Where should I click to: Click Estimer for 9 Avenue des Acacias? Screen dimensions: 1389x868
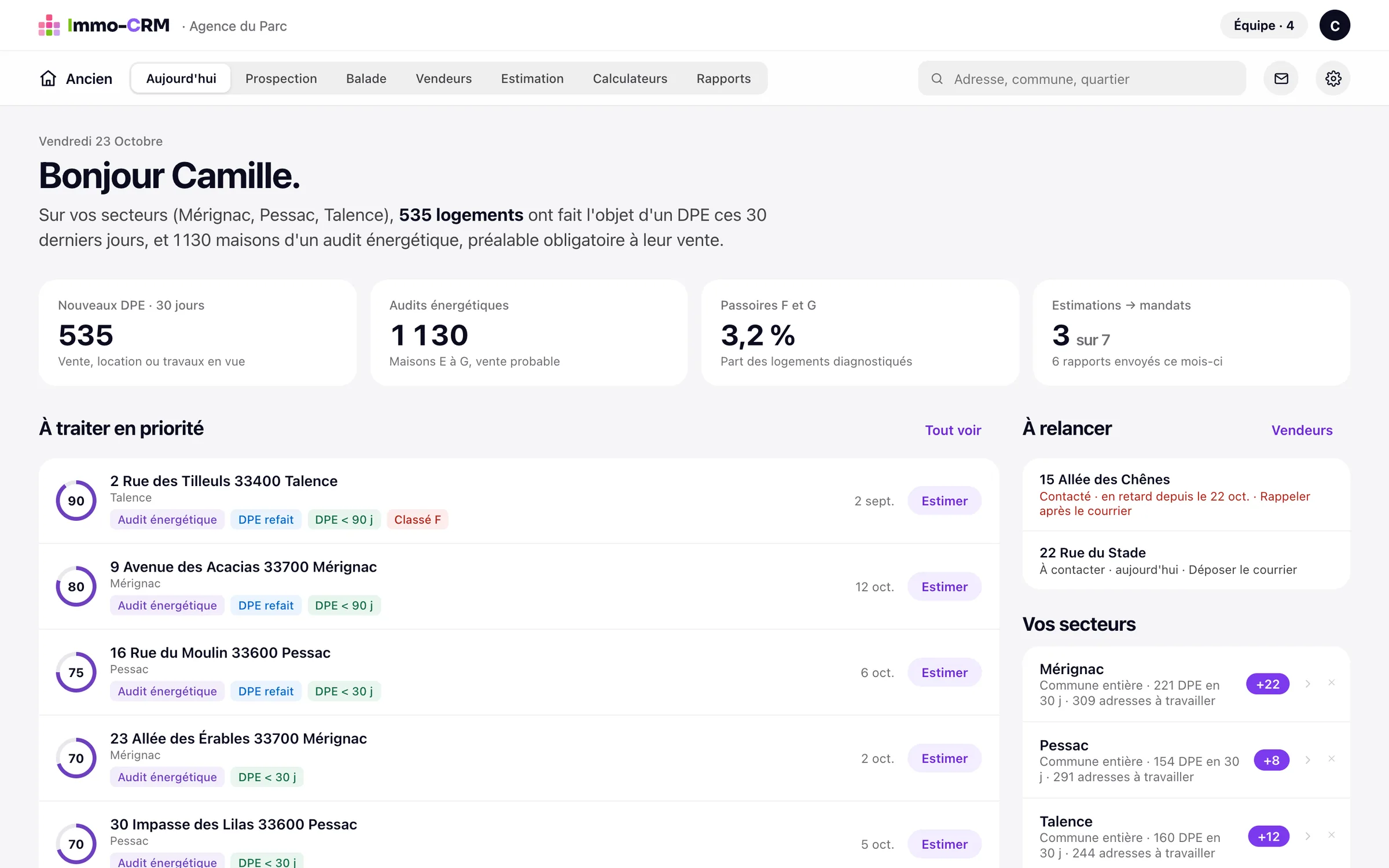click(945, 586)
